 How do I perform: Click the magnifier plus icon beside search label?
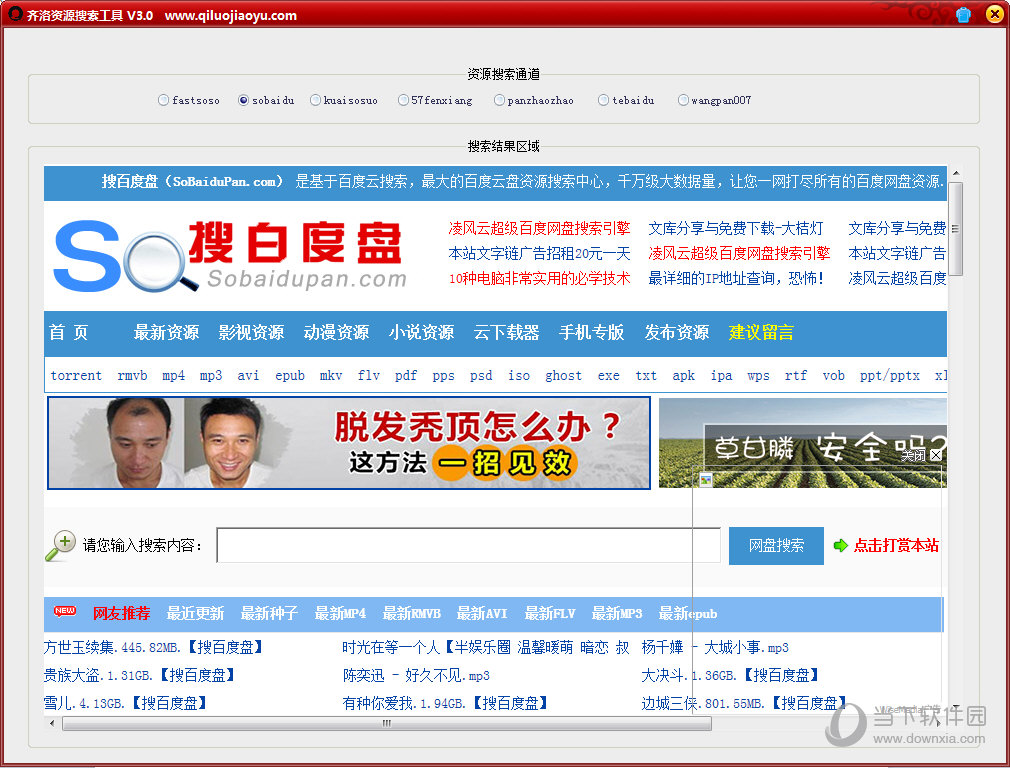click(x=60, y=545)
